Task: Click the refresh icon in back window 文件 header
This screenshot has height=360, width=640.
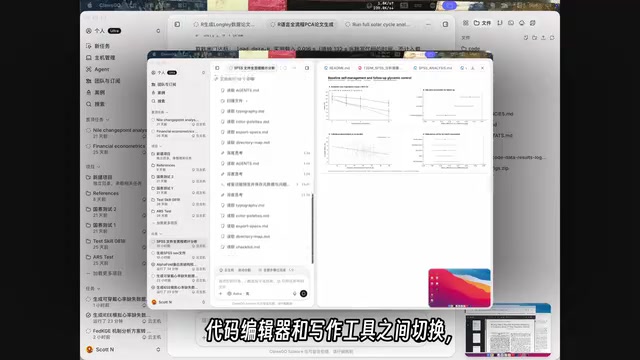Action: (552, 38)
